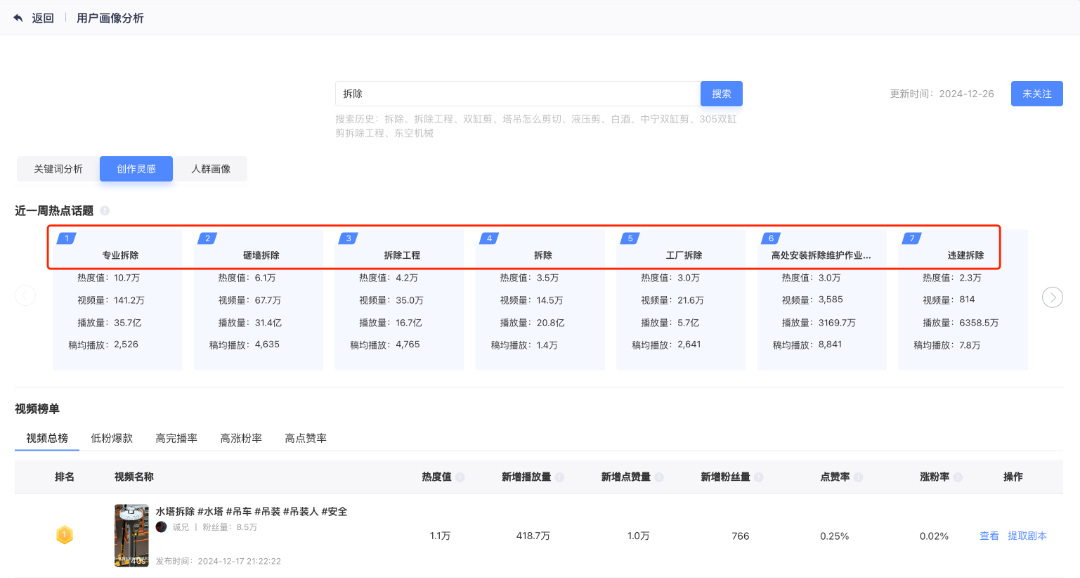Click the gold rank 1 medal icon
This screenshot has height=578, width=1080.
(x=64, y=535)
